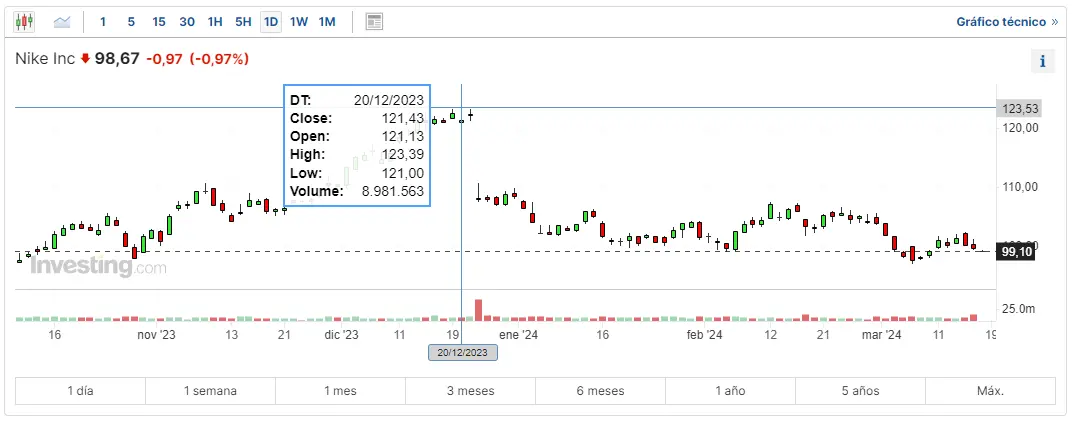Click the 25.0m volume axis label

[x=1019, y=309]
